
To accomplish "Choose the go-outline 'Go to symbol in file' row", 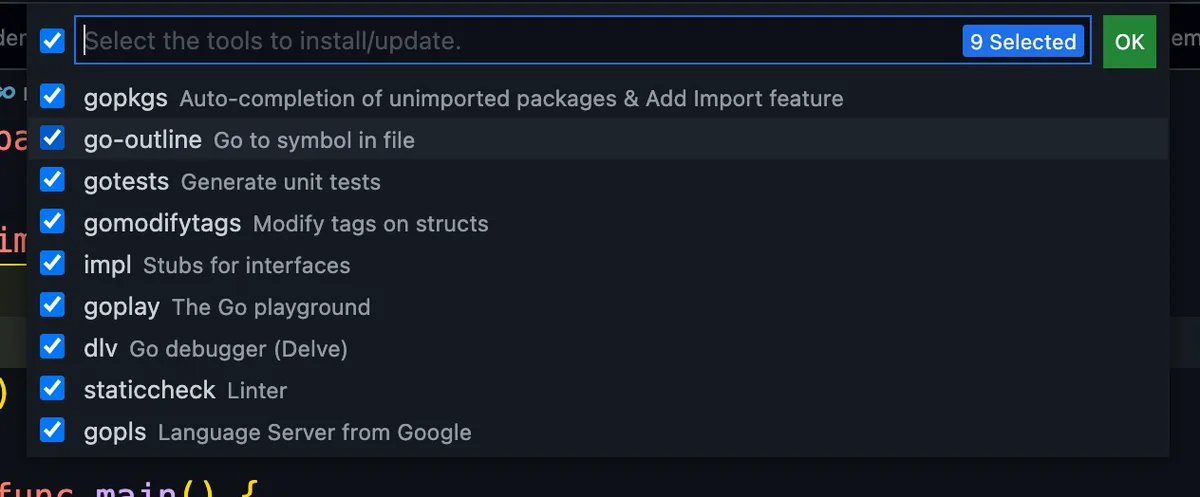I will point(598,139).
